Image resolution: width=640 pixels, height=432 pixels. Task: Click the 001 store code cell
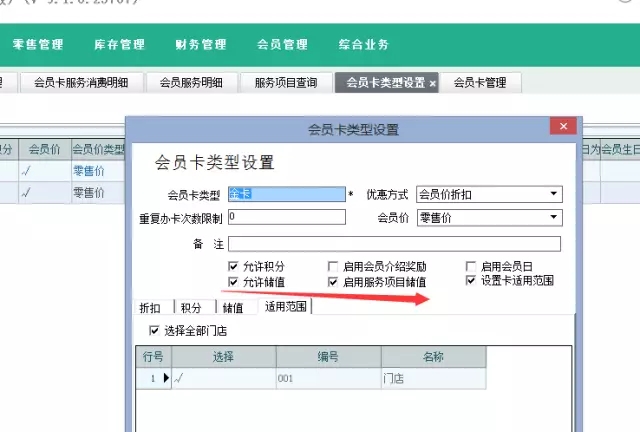click(x=329, y=379)
